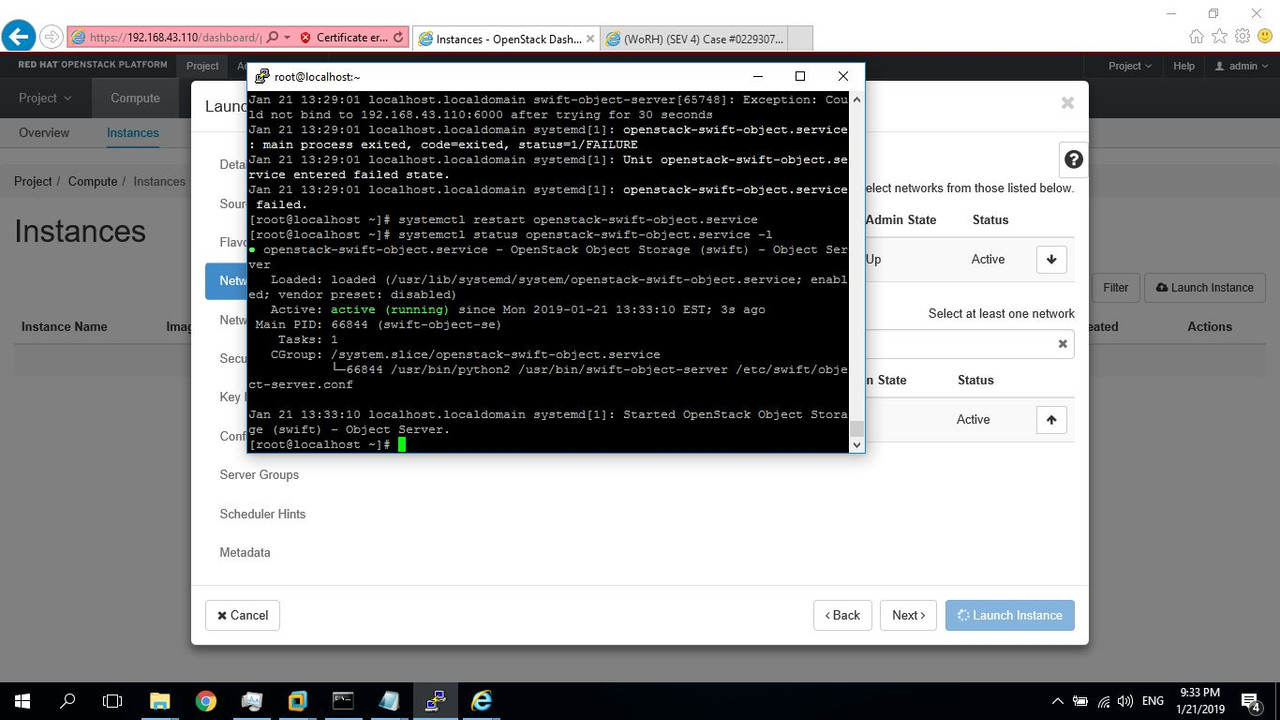The height and width of the screenshot is (720, 1280).
Task: Click the blue Launch Instance button
Action: click(x=1010, y=615)
